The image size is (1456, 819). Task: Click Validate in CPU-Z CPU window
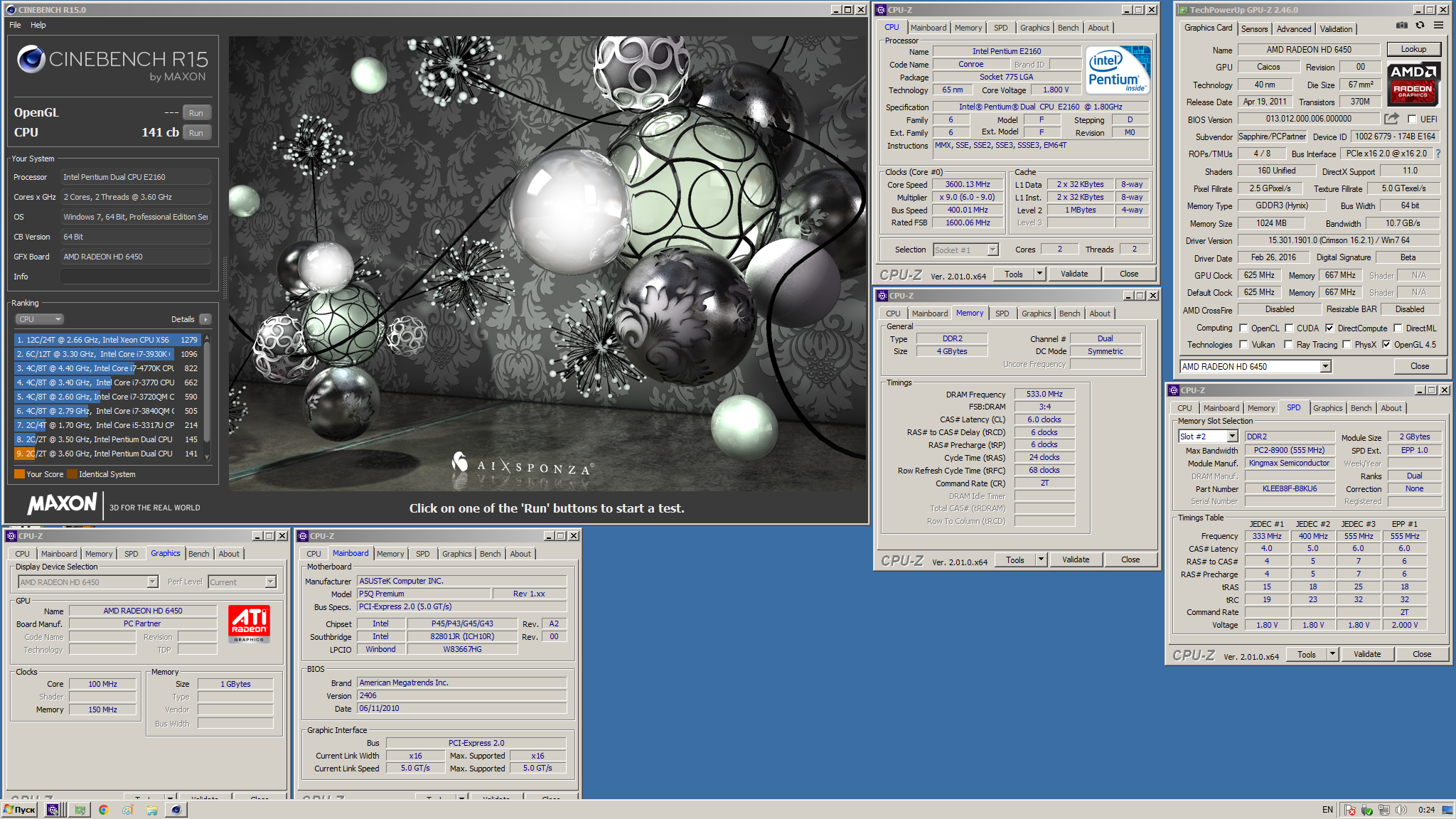click(1074, 274)
